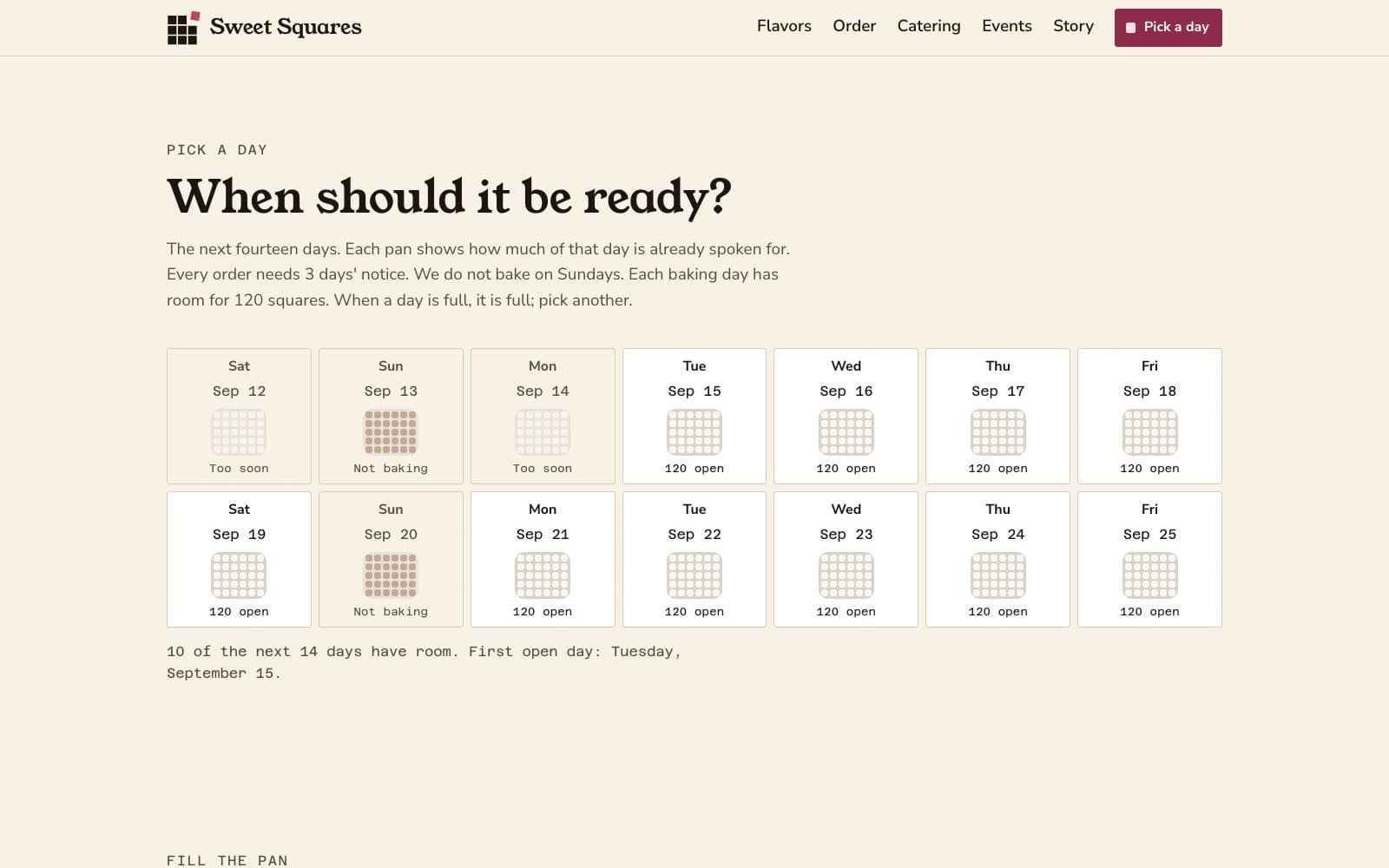The height and width of the screenshot is (868, 1389).
Task: Open the Flavors menu item
Action: tap(784, 26)
